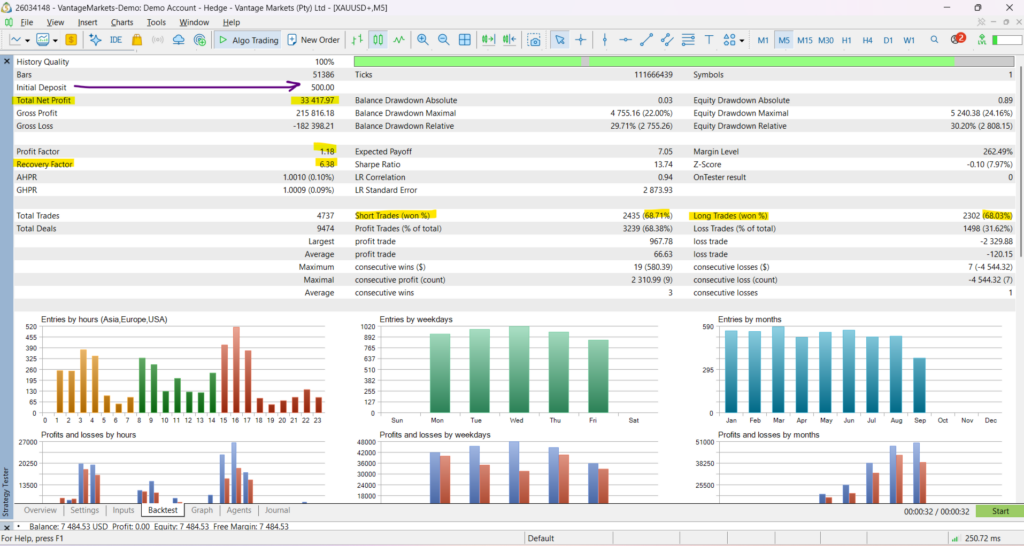The width and height of the screenshot is (1024, 546).
Task: Open the search magnifier icon
Action: [935, 40]
